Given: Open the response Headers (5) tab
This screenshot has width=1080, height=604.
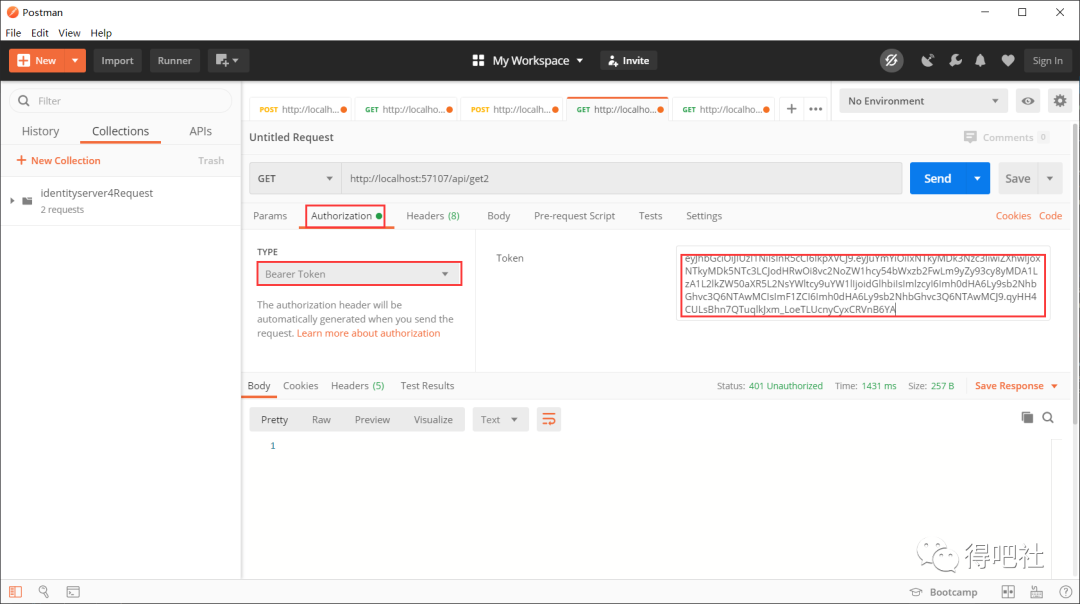Looking at the screenshot, I should 357,386.
